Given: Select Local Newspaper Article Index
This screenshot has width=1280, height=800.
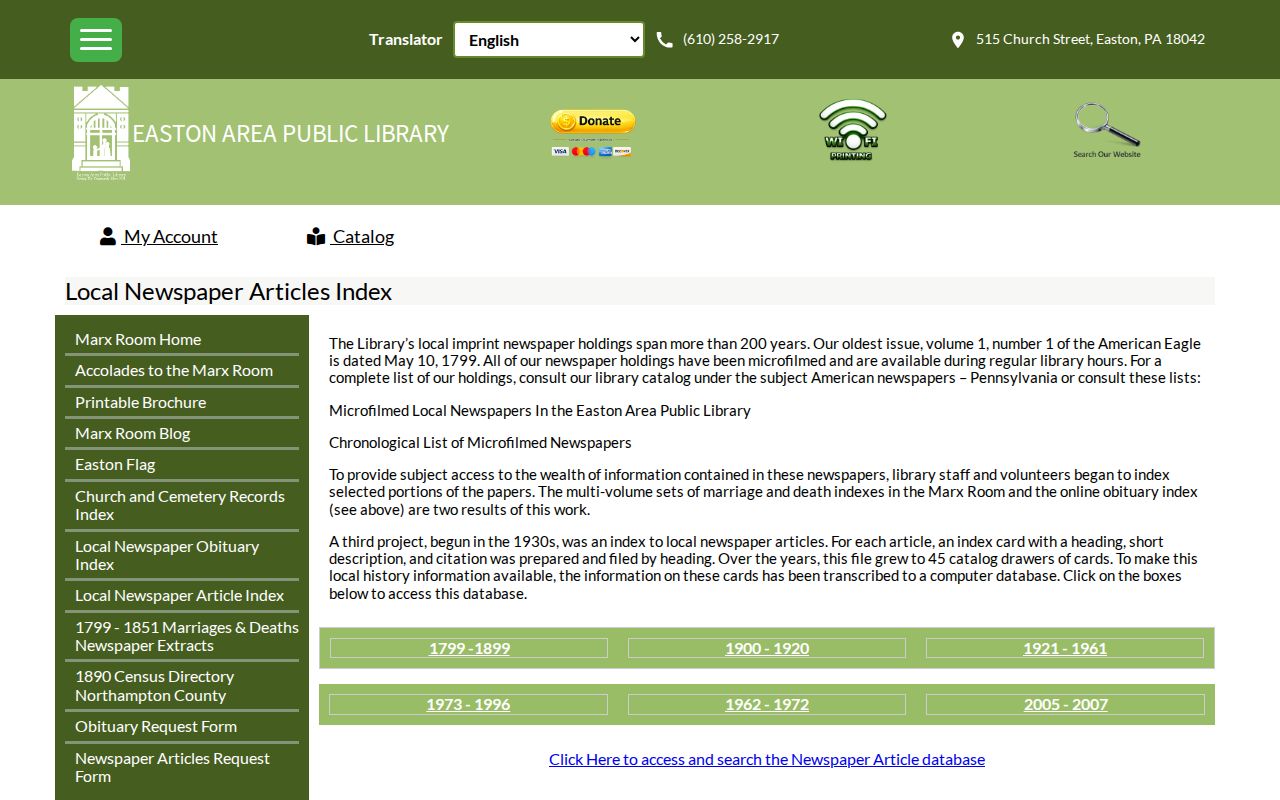Looking at the screenshot, I should tap(179, 595).
